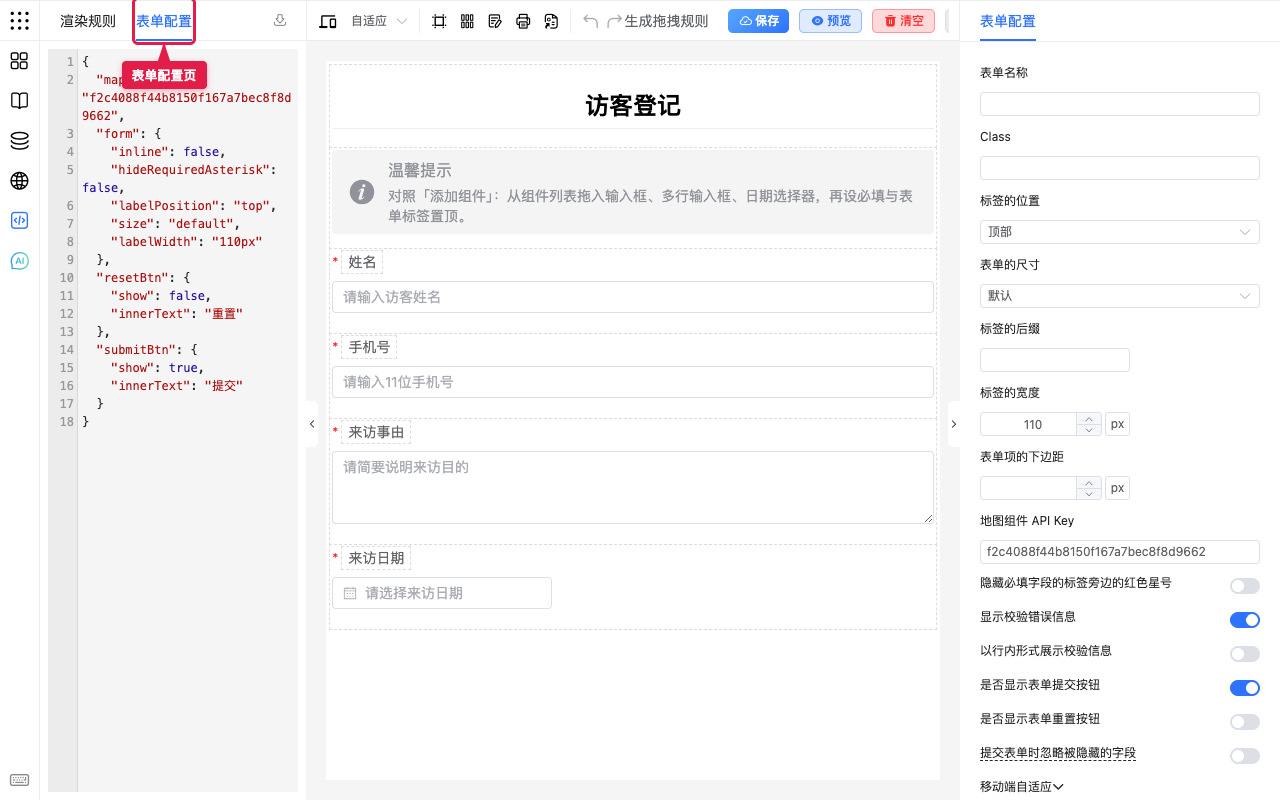Click the 标签的后缀 input field

pyautogui.click(x=1055, y=360)
